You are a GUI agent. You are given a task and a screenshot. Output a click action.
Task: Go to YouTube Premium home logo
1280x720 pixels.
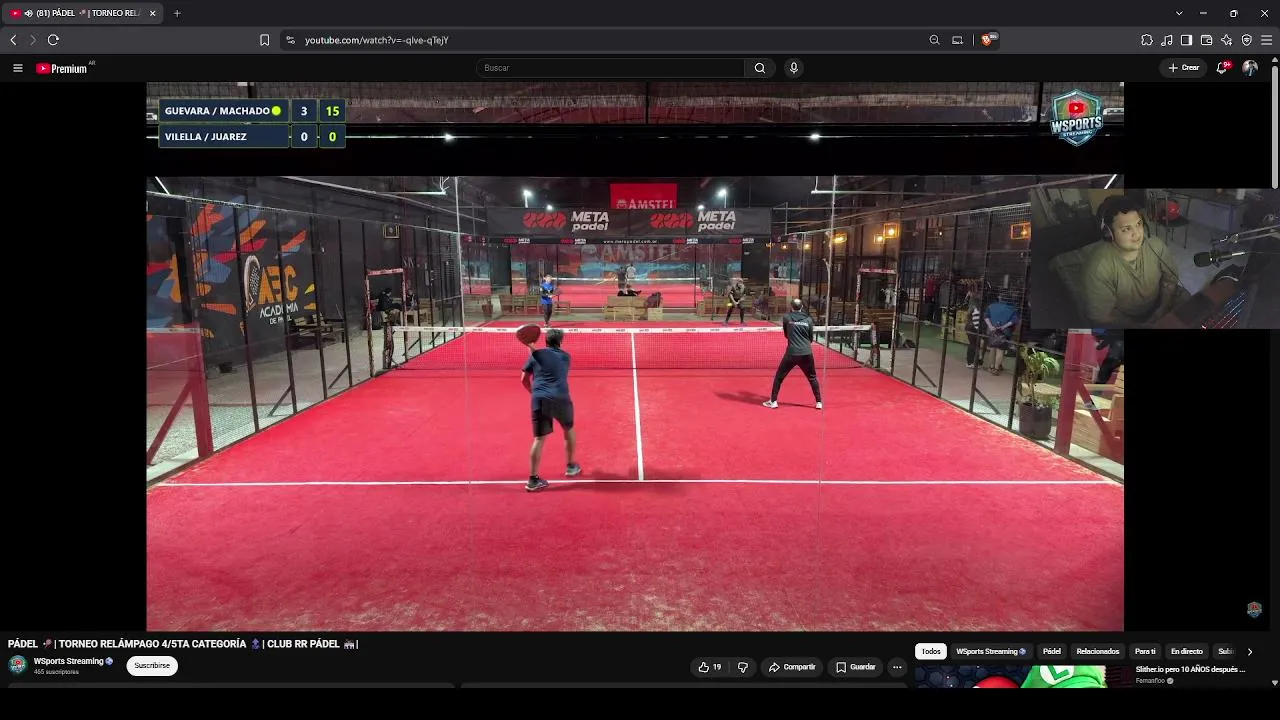64,68
